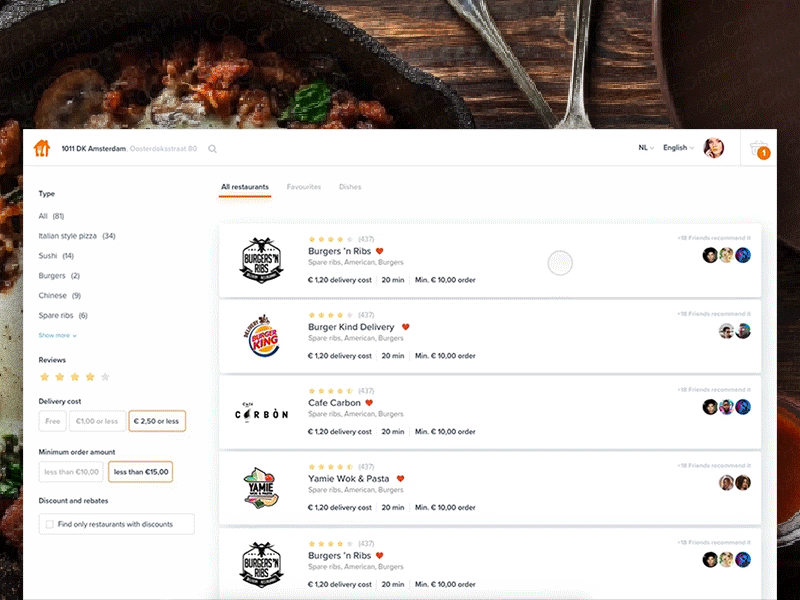Check 'Find only restaurants with discounts'
This screenshot has height=600, width=800.
pos(49,524)
